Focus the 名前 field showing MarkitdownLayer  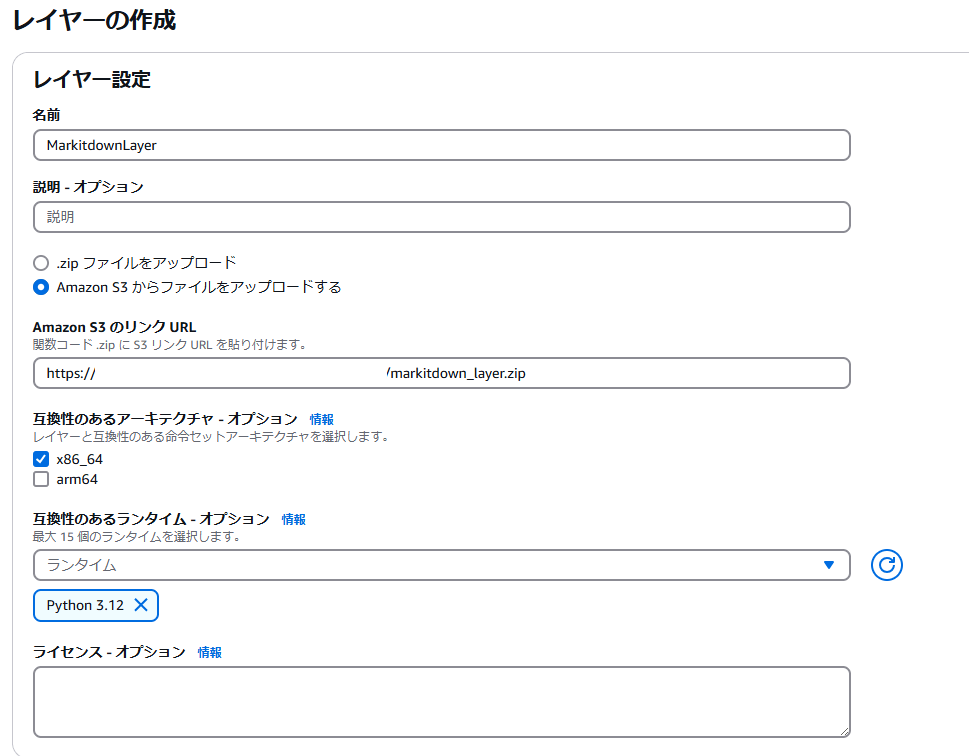click(x=440, y=144)
